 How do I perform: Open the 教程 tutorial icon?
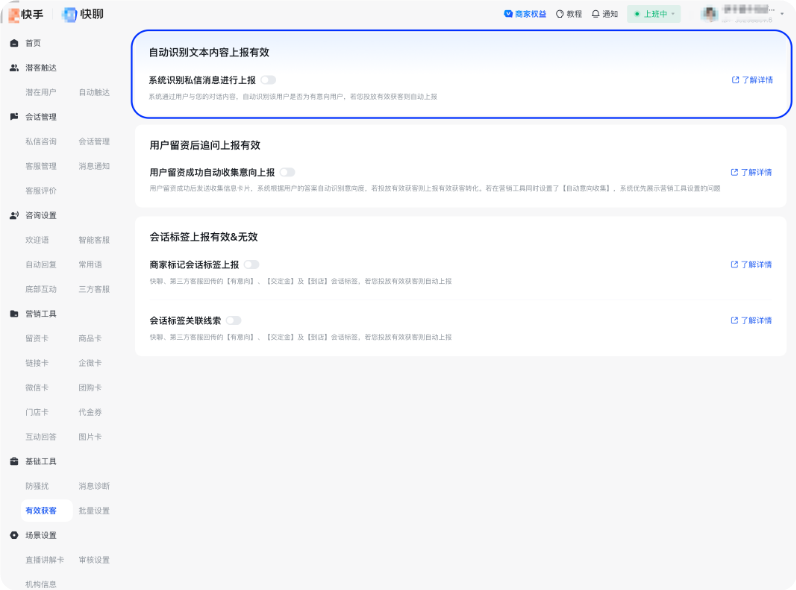pos(559,14)
